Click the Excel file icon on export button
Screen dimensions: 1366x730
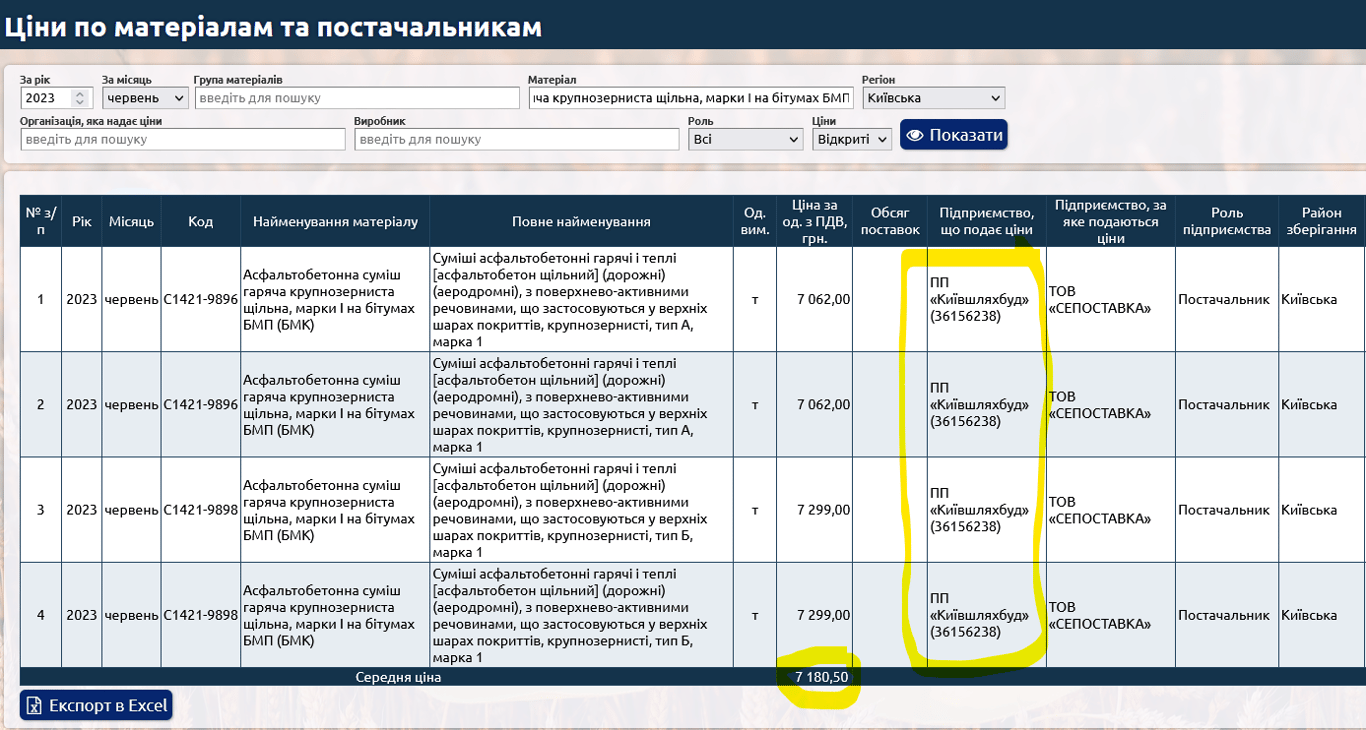pyautogui.click(x=34, y=706)
